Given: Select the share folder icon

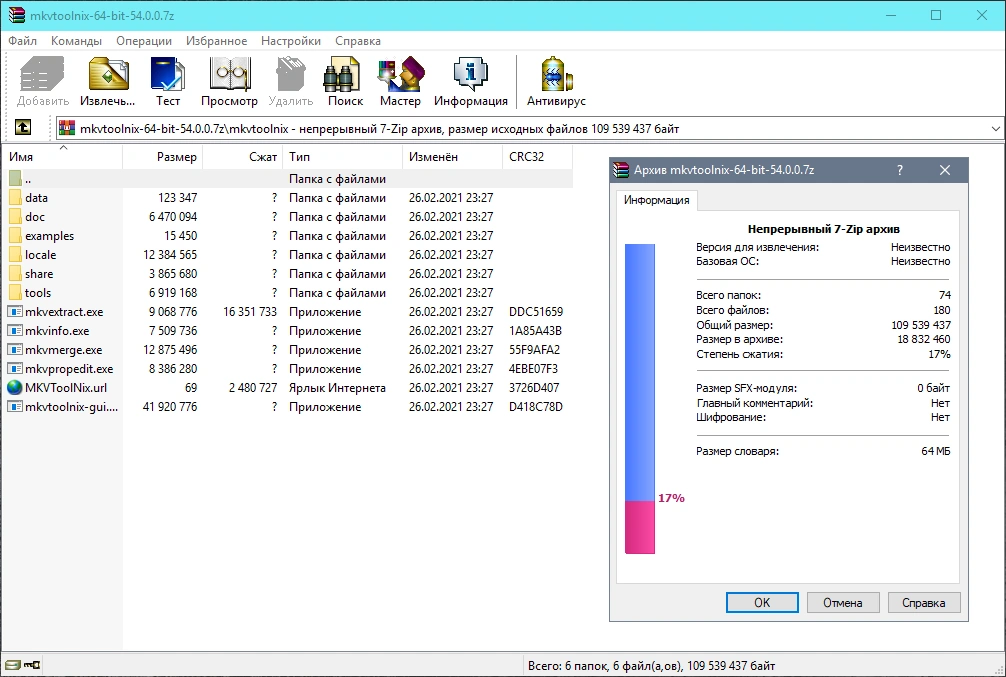Looking at the screenshot, I should coord(15,273).
